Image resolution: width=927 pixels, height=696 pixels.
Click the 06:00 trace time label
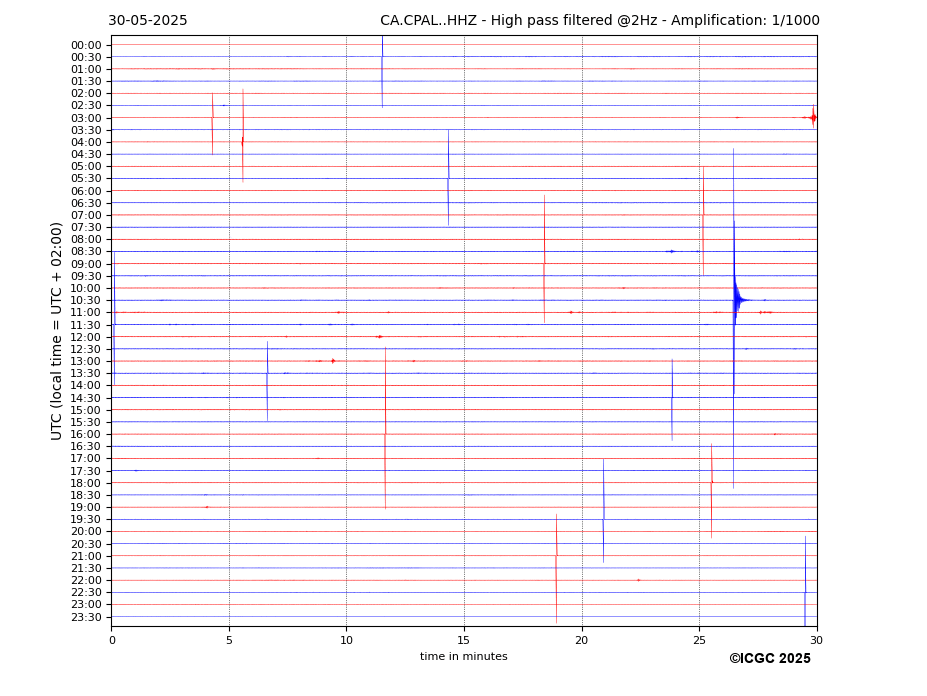point(86,191)
